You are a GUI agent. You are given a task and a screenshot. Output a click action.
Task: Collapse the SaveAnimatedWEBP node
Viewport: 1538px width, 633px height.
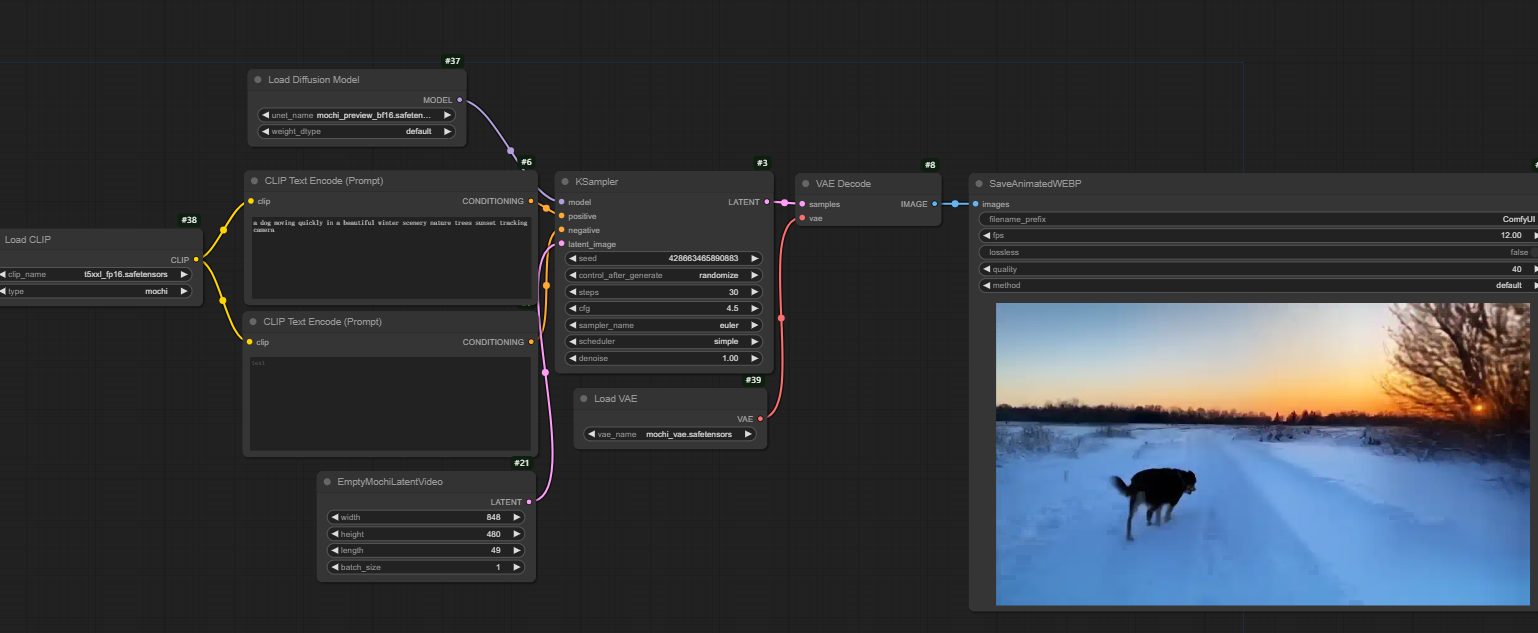(x=979, y=184)
